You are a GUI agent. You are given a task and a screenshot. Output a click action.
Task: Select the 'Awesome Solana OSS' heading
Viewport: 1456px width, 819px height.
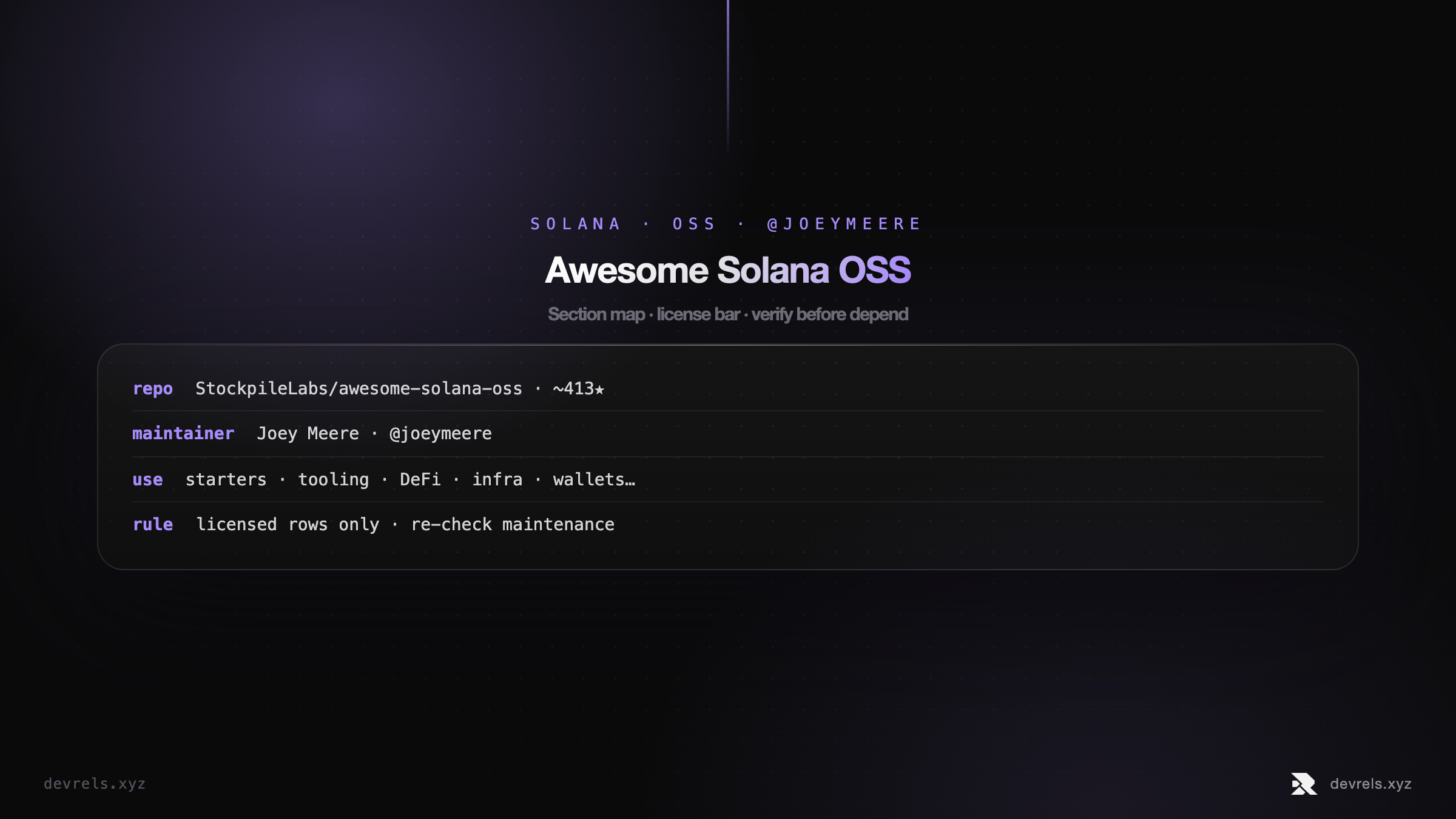click(728, 270)
